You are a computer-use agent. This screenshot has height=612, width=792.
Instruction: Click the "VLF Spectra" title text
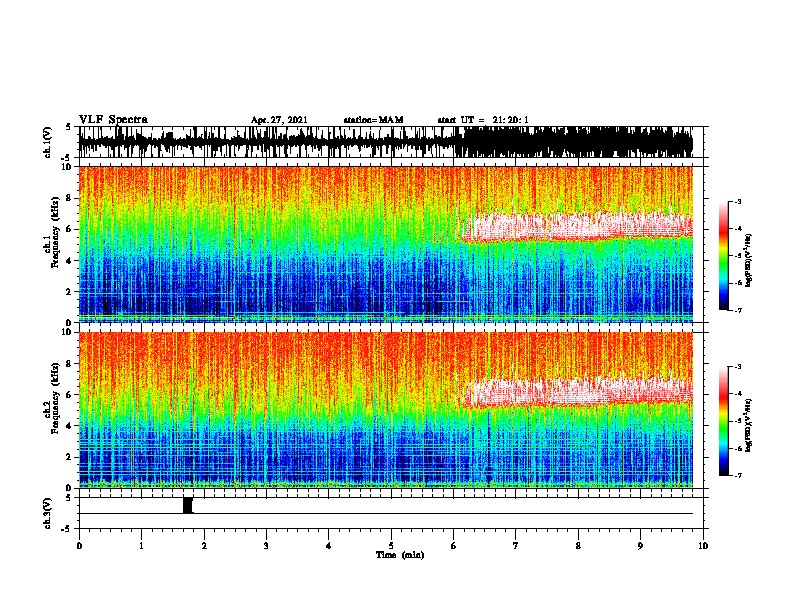point(113,119)
